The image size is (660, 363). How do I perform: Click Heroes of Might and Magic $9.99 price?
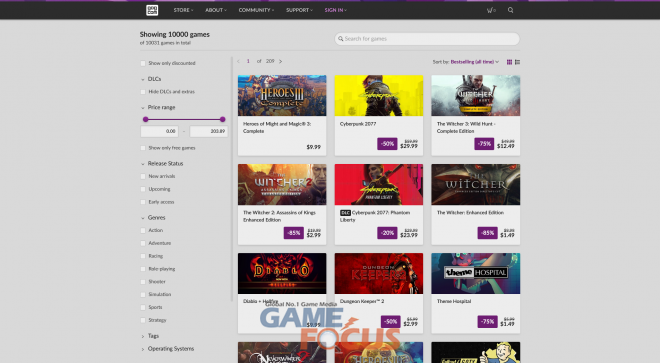[x=314, y=147]
